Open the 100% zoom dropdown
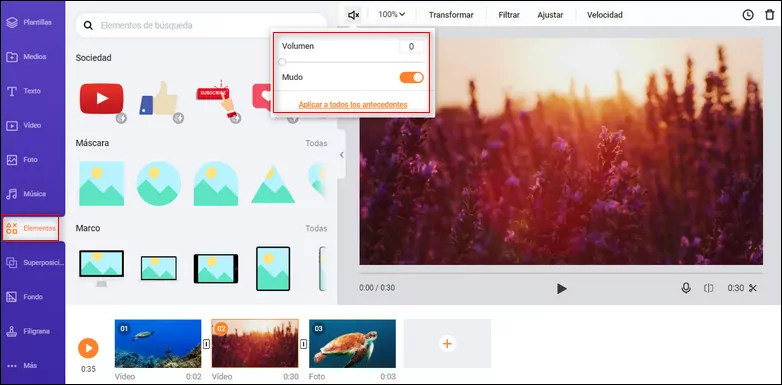The height and width of the screenshot is (385, 782). click(x=391, y=15)
